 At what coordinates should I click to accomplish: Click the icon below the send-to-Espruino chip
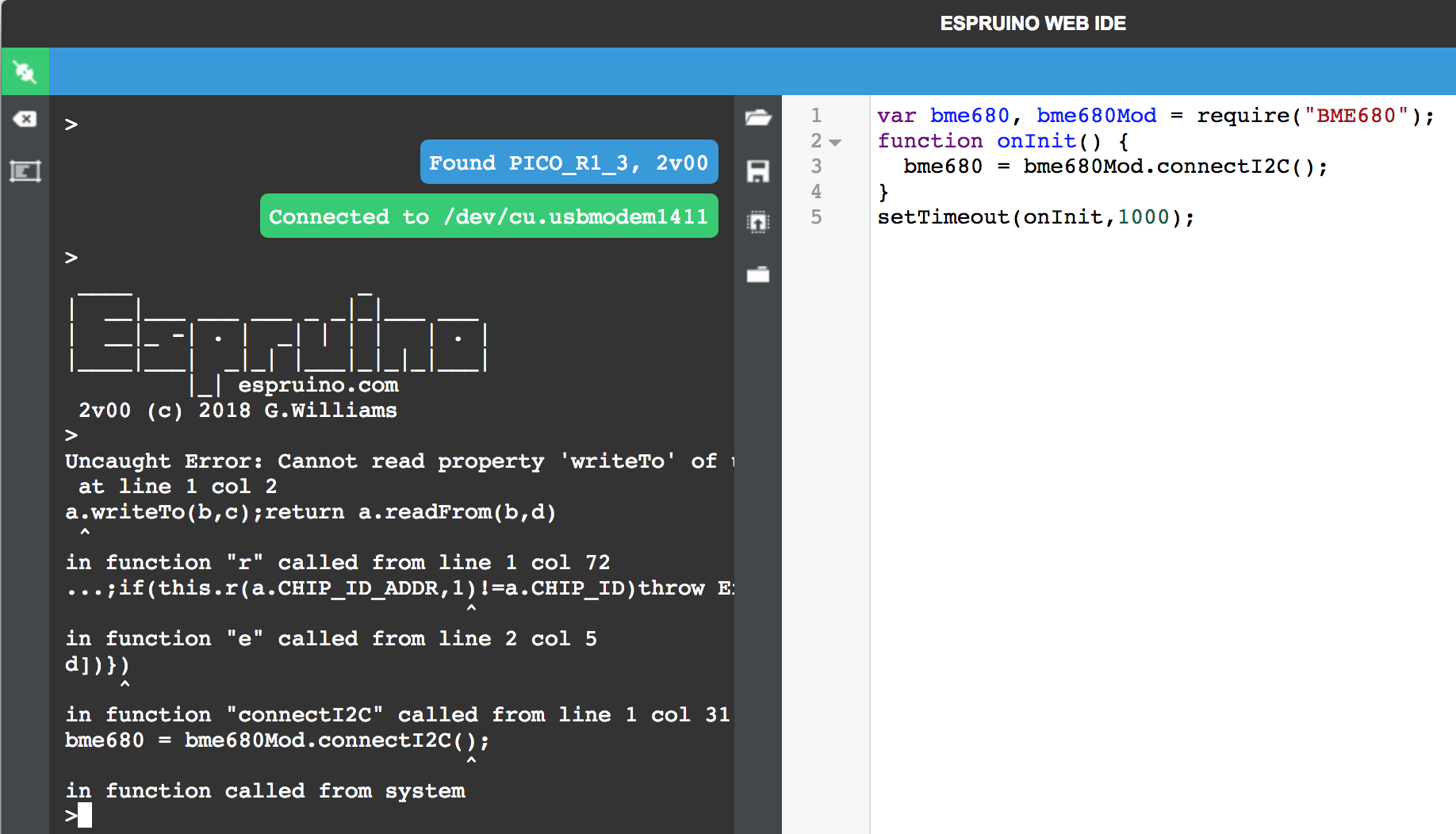[758, 274]
